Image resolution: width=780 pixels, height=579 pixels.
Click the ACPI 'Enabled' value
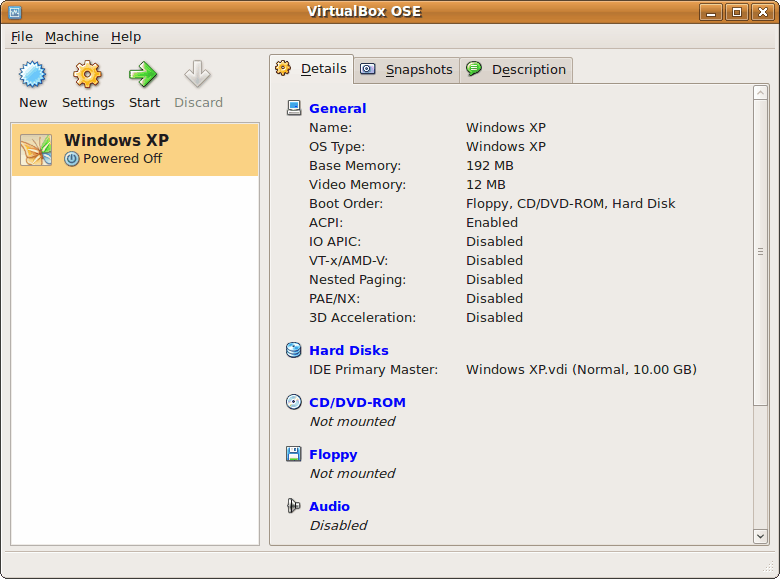tap(491, 222)
